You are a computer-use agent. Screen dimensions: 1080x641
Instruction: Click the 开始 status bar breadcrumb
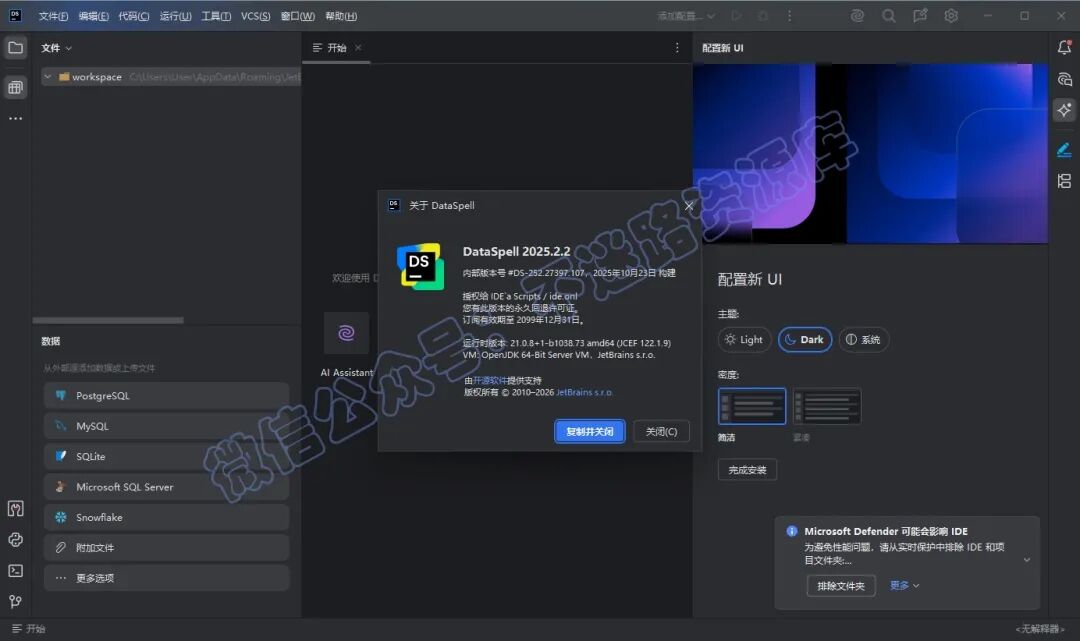29,629
